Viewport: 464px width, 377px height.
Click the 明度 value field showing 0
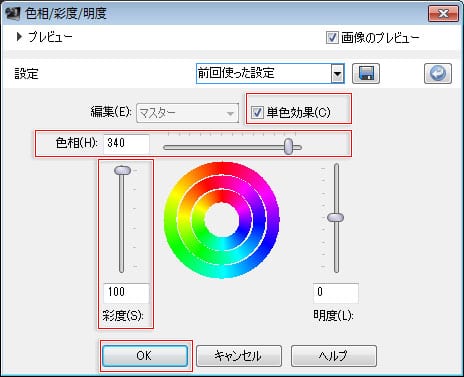click(x=336, y=293)
